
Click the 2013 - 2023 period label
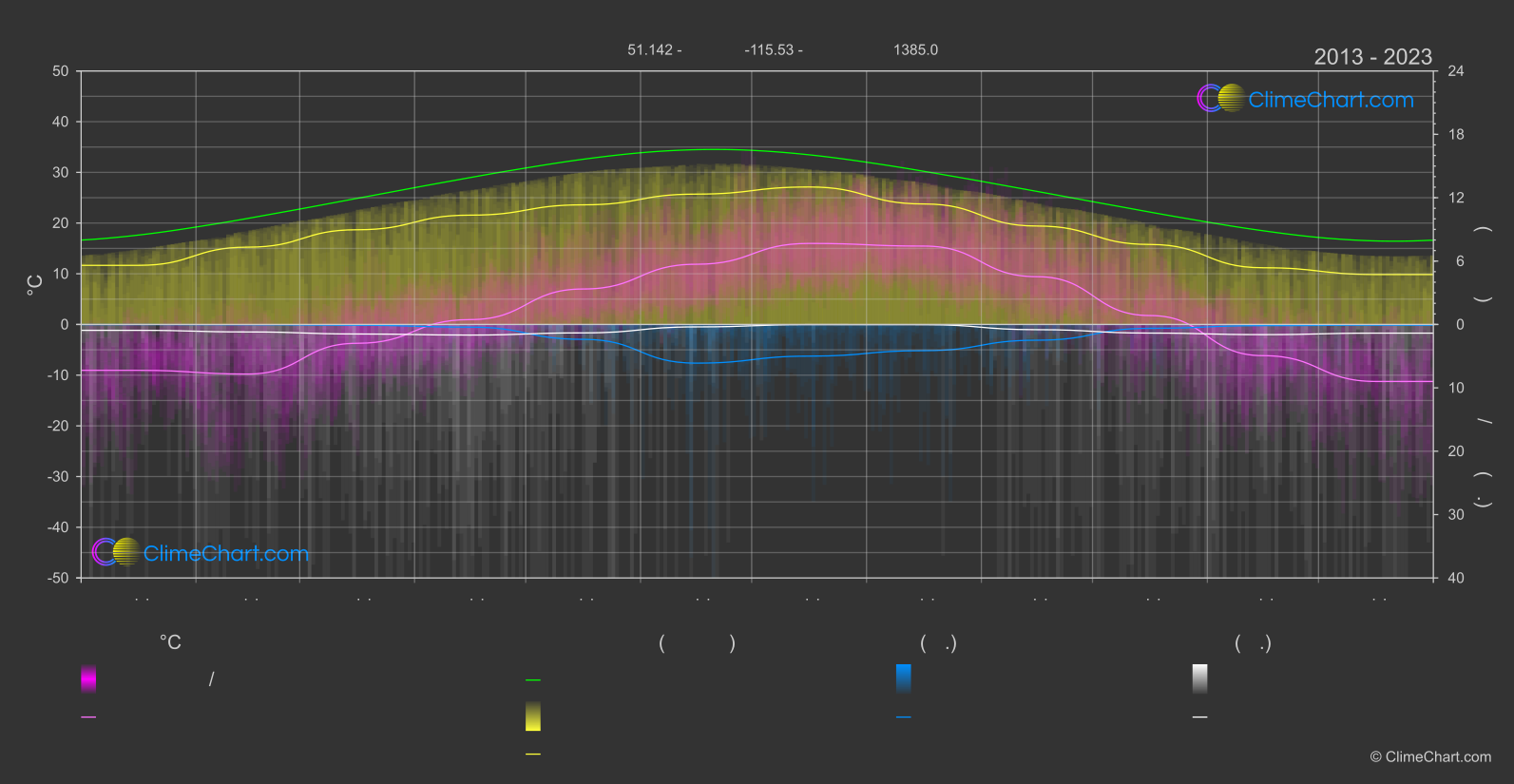click(x=1372, y=57)
